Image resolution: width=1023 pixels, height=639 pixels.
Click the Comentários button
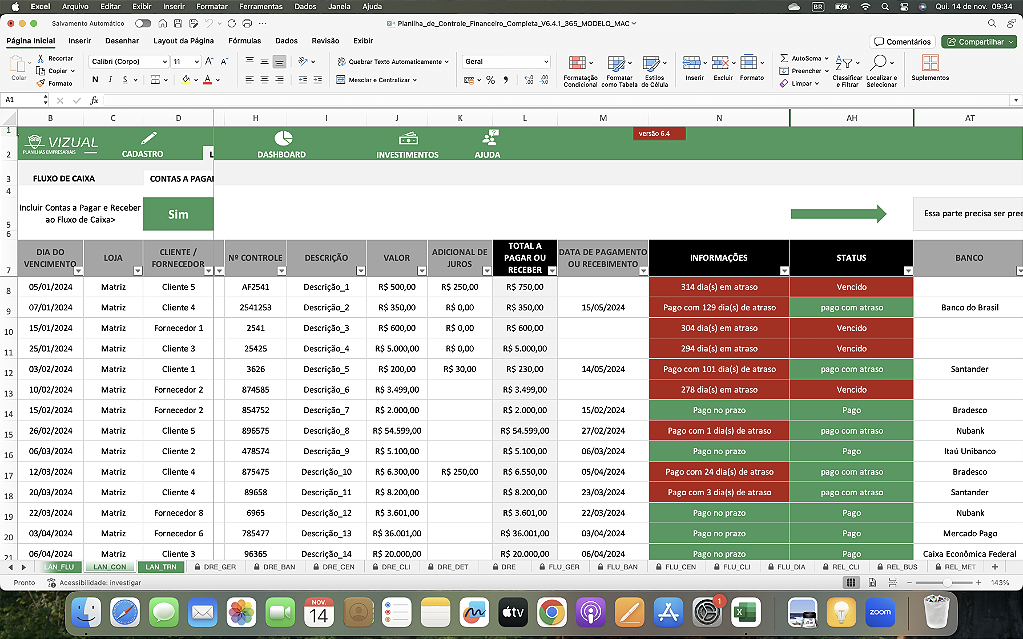903,42
